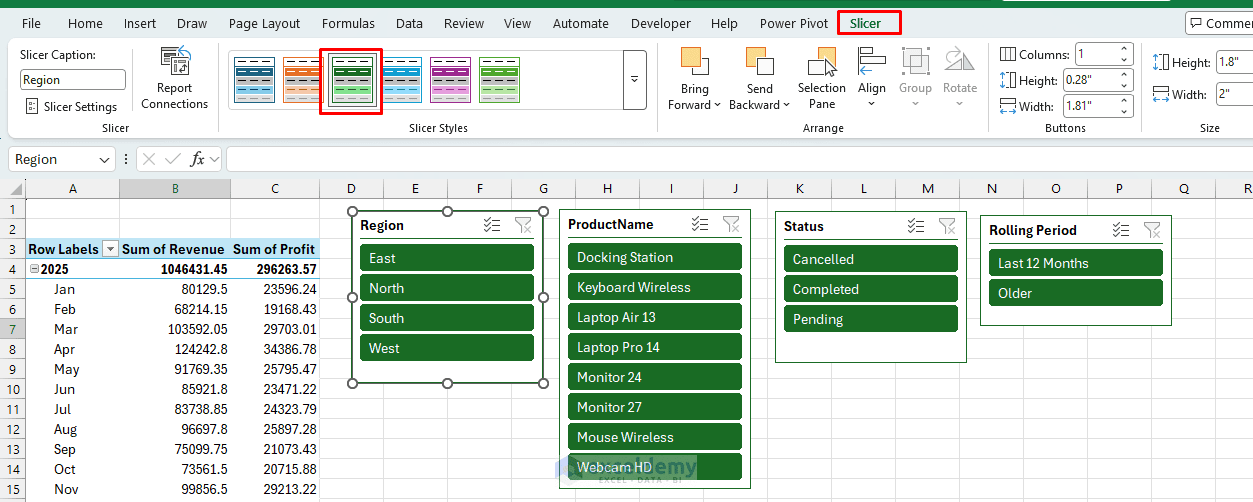Open Row Labels filter dropdown
This screenshot has height=502, width=1253.
coord(111,249)
